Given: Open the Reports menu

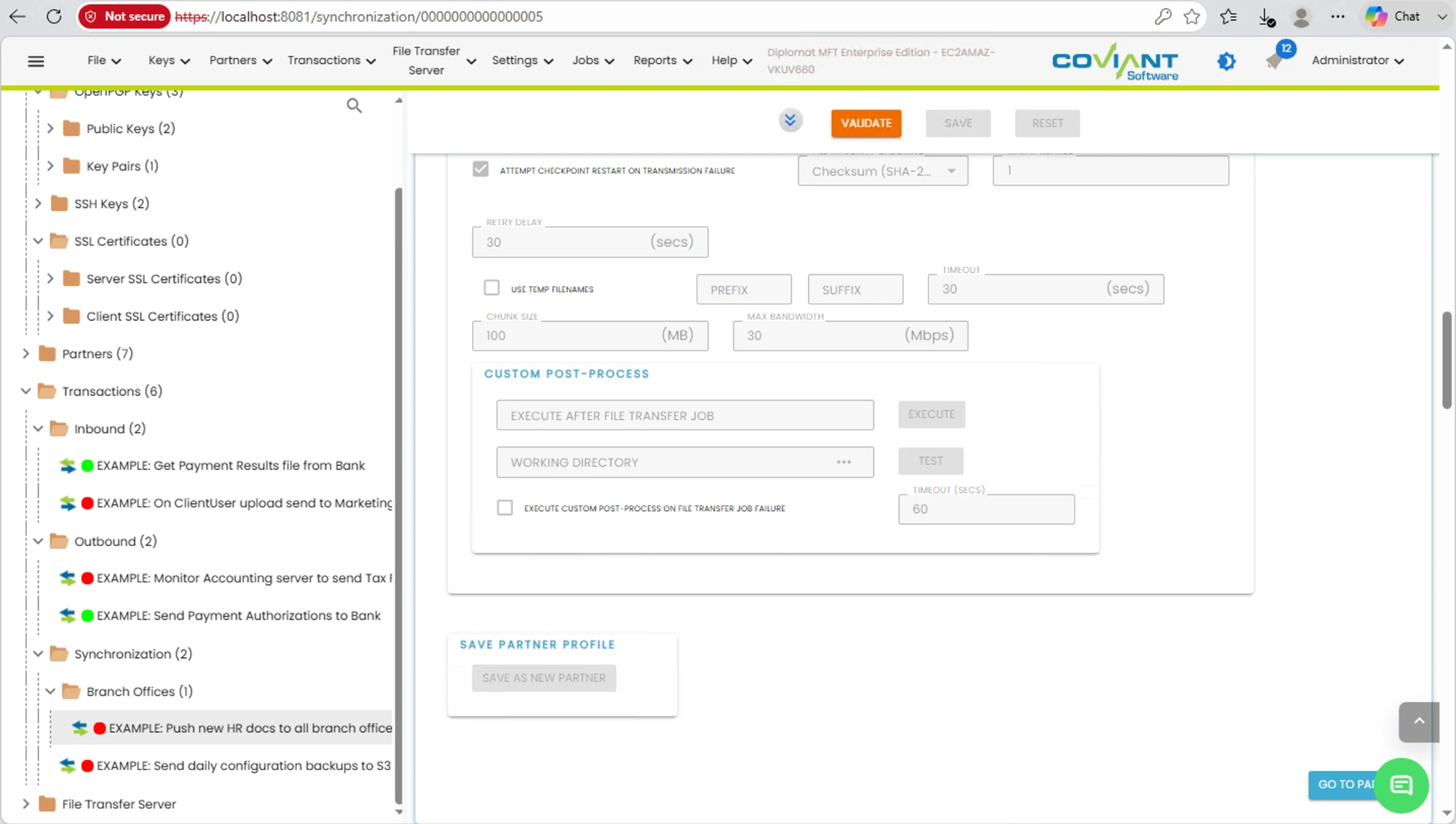Looking at the screenshot, I should [662, 60].
